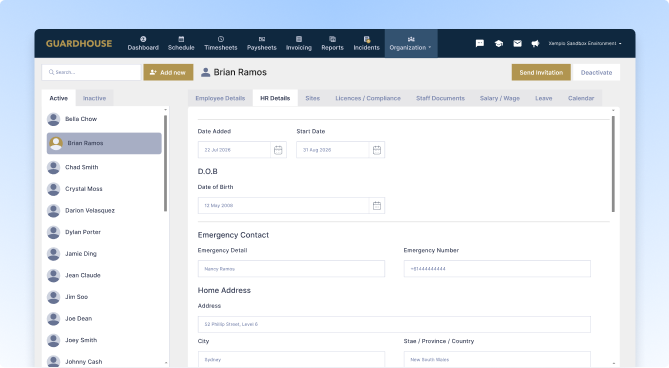Open the Staff Documents tab

(x=440, y=98)
